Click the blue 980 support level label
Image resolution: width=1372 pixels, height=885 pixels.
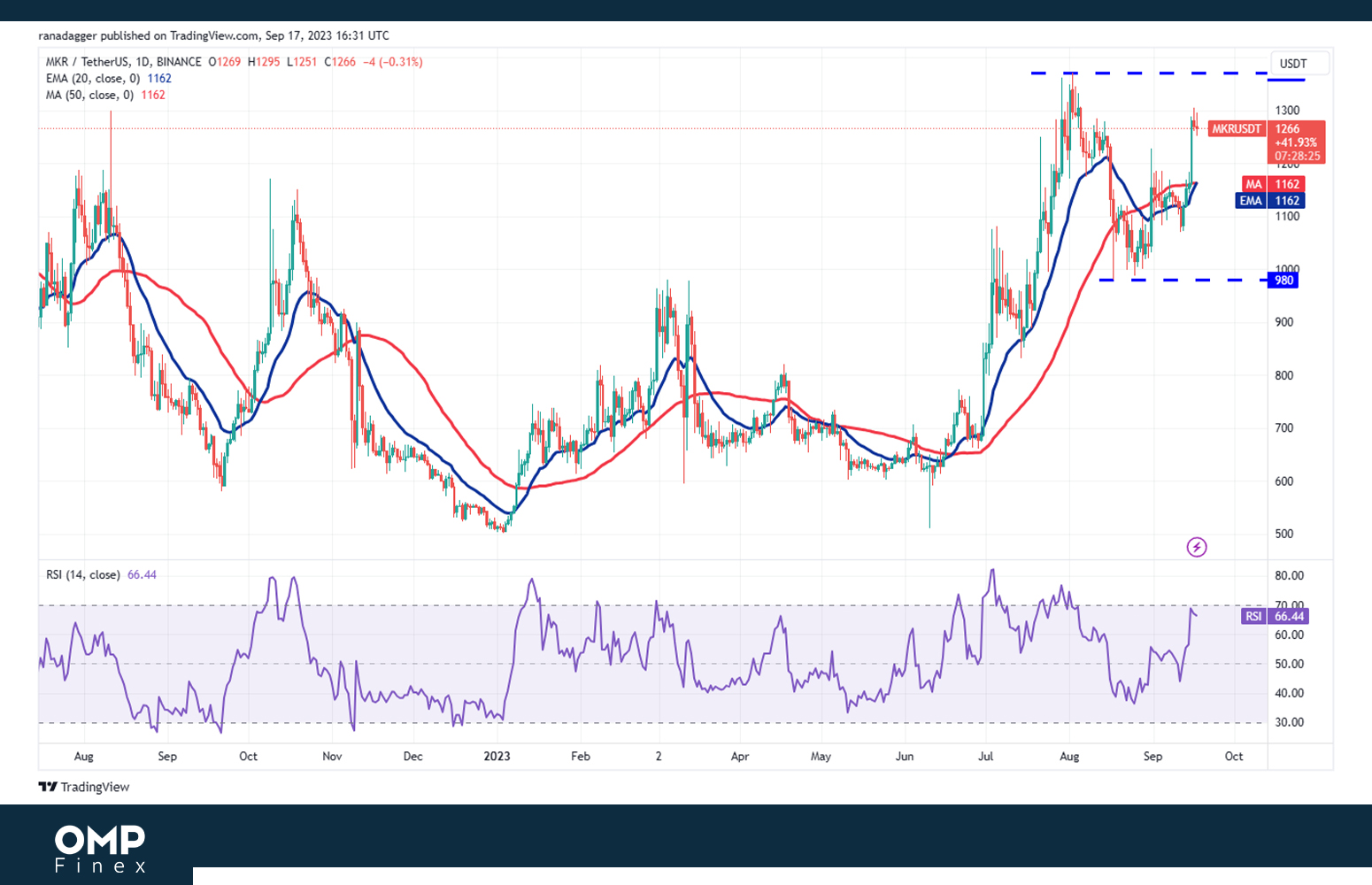tap(1283, 281)
